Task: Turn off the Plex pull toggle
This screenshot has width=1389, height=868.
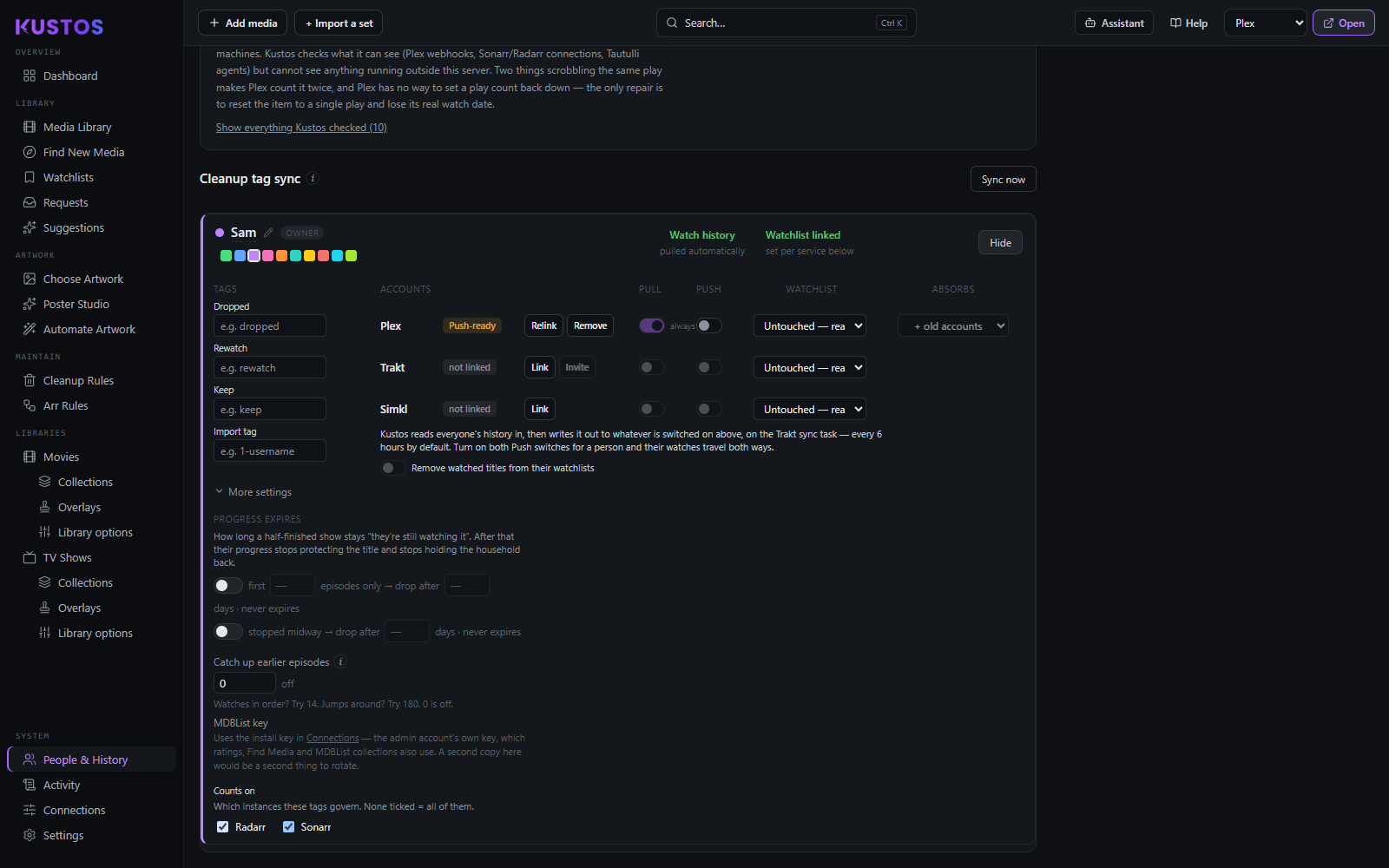Action: (x=652, y=325)
